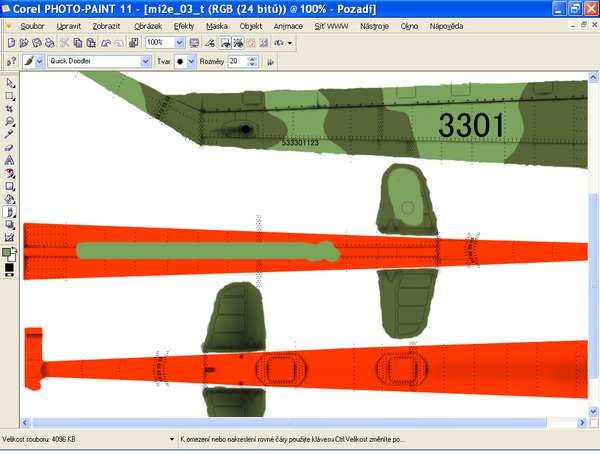Expand the zoom level 100% dropdown
The image size is (600, 454).
tap(180, 43)
